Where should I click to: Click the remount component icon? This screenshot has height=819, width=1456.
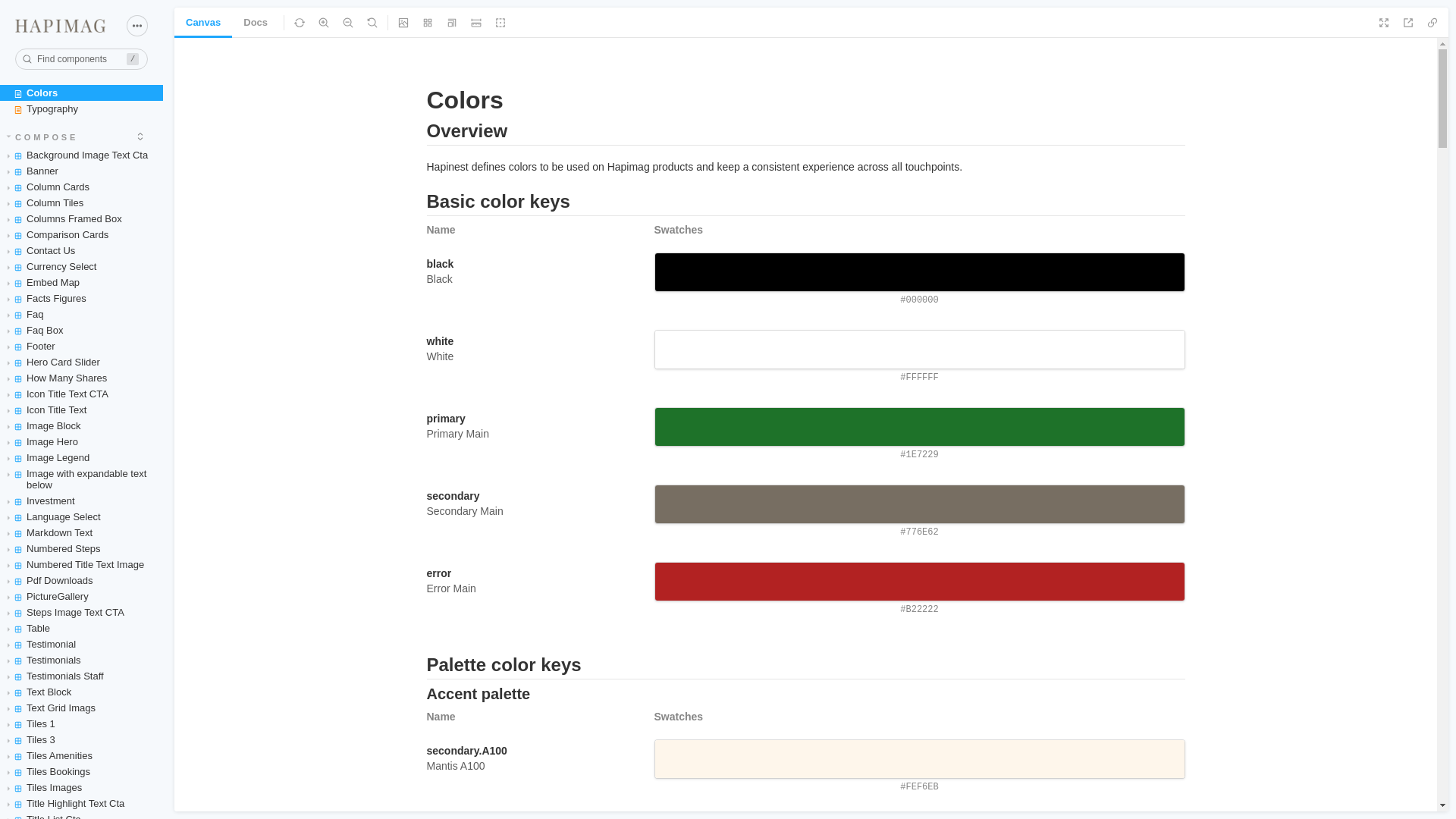[x=300, y=23]
